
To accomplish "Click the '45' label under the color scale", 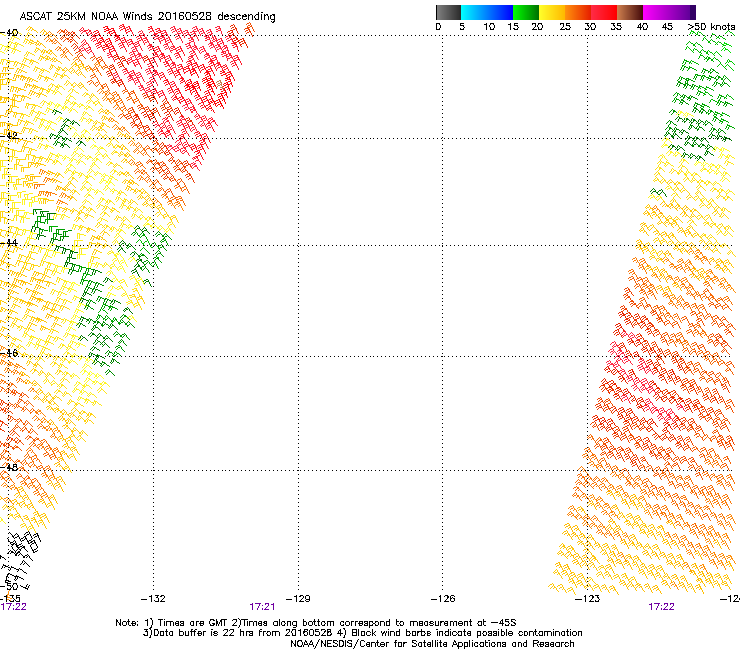I will click(x=667, y=27).
